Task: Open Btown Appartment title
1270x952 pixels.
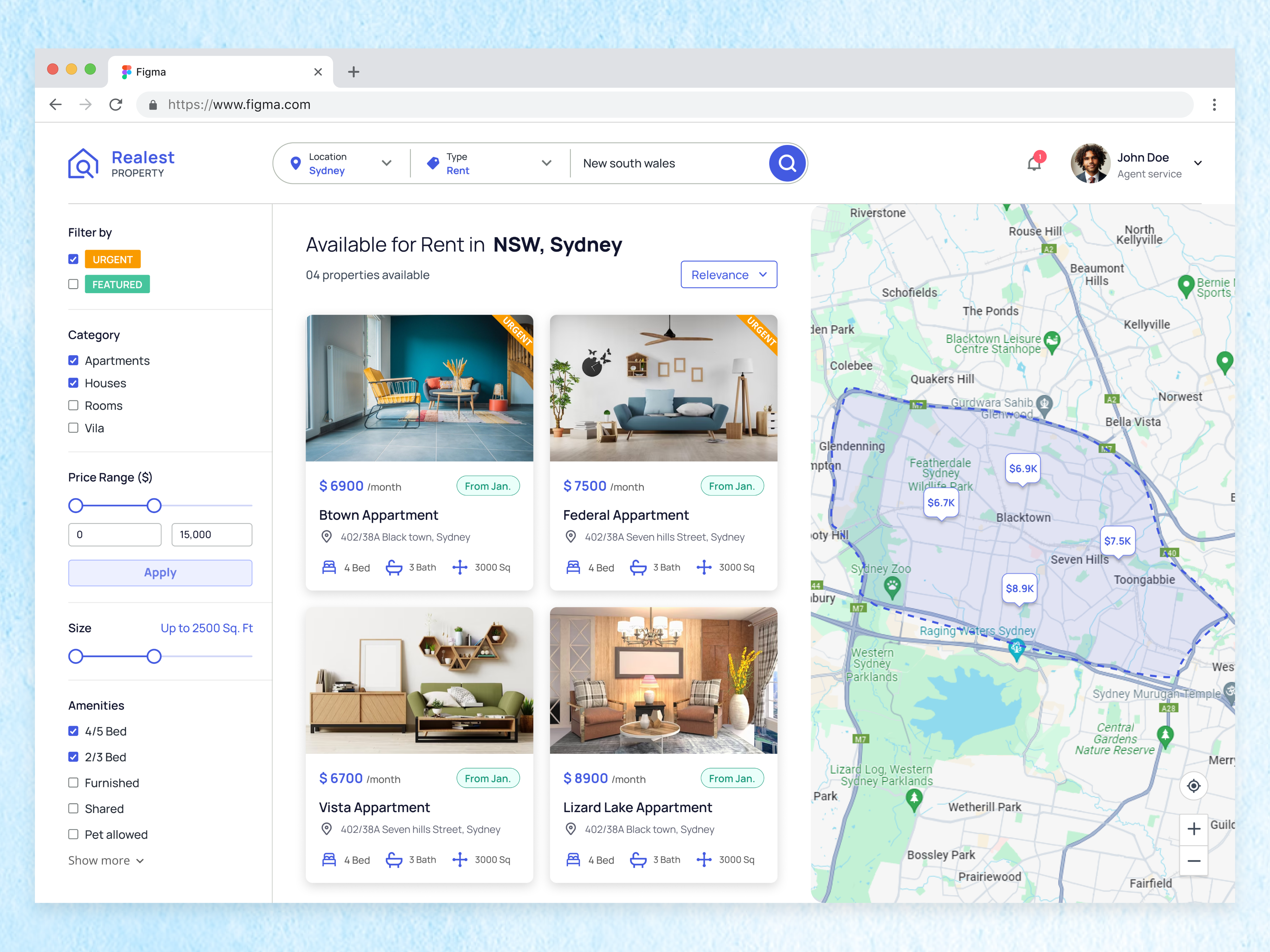Action: pos(378,515)
